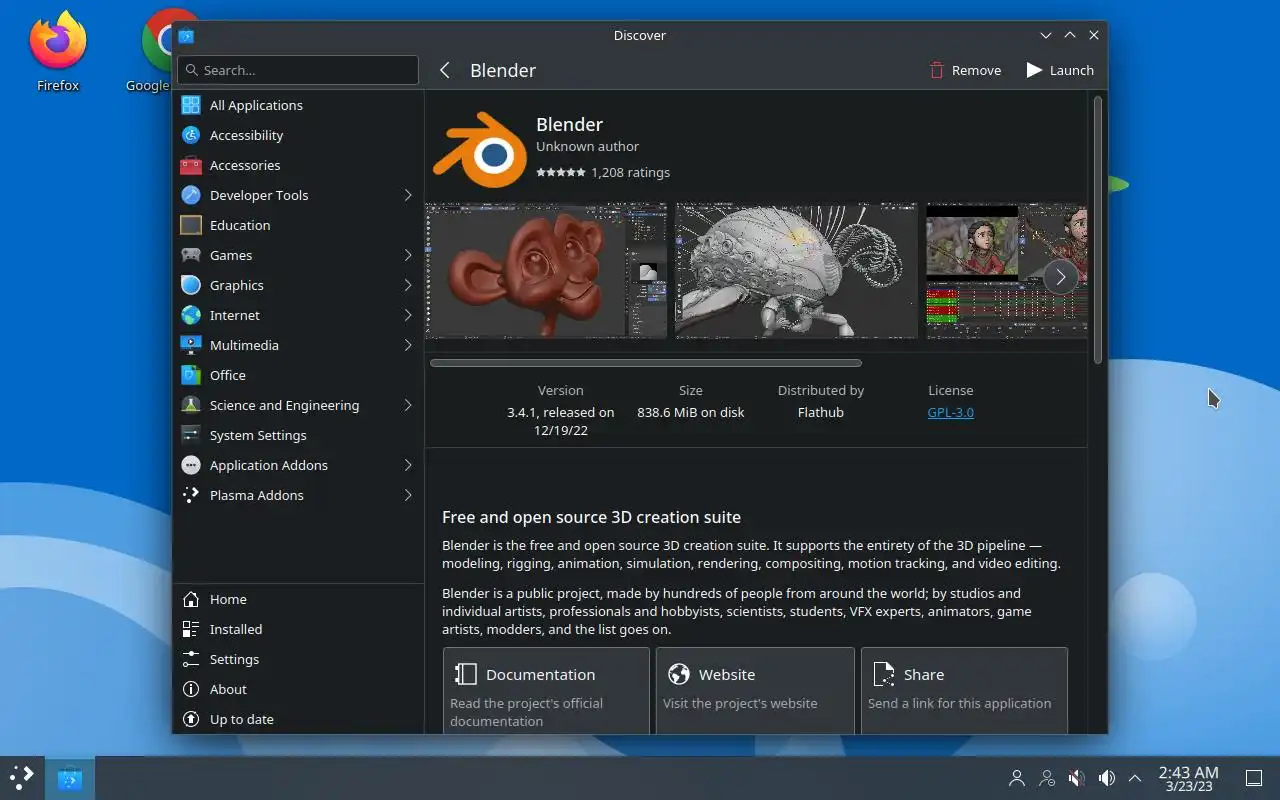Click the Internet globe icon
The image size is (1280, 800).
[x=191, y=315]
